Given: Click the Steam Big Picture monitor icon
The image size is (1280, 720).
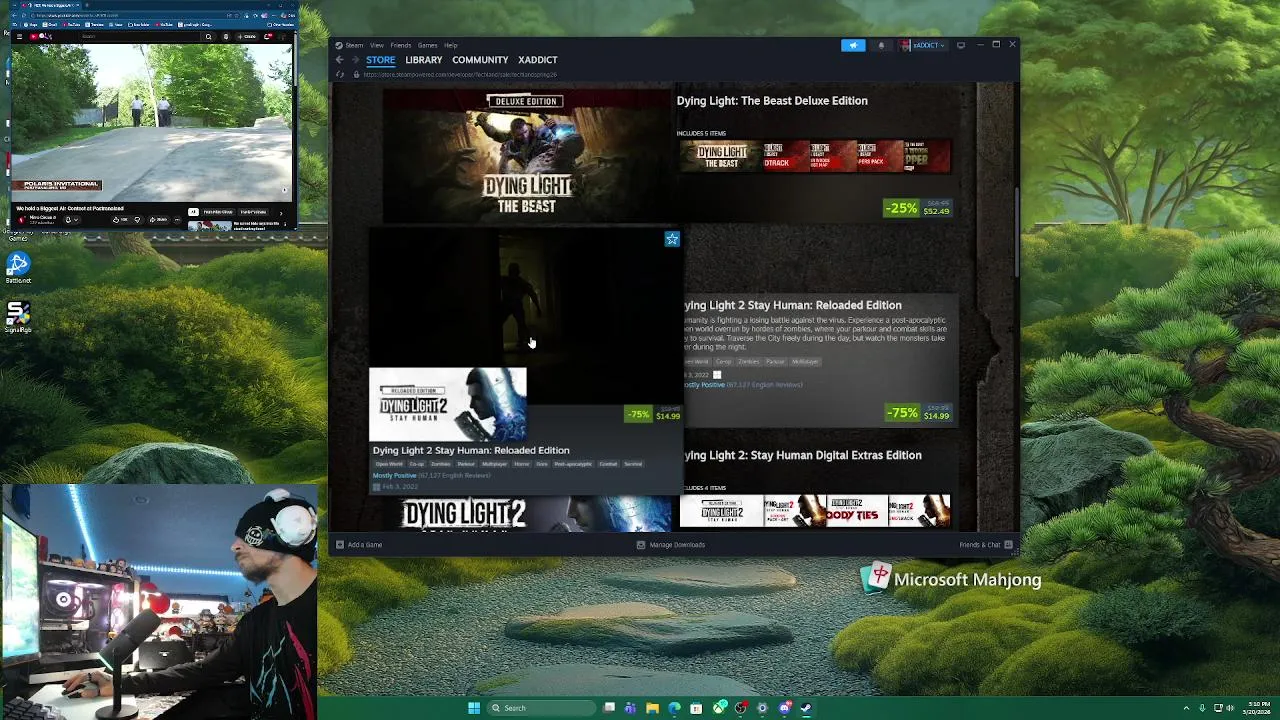Looking at the screenshot, I should pos(961,45).
